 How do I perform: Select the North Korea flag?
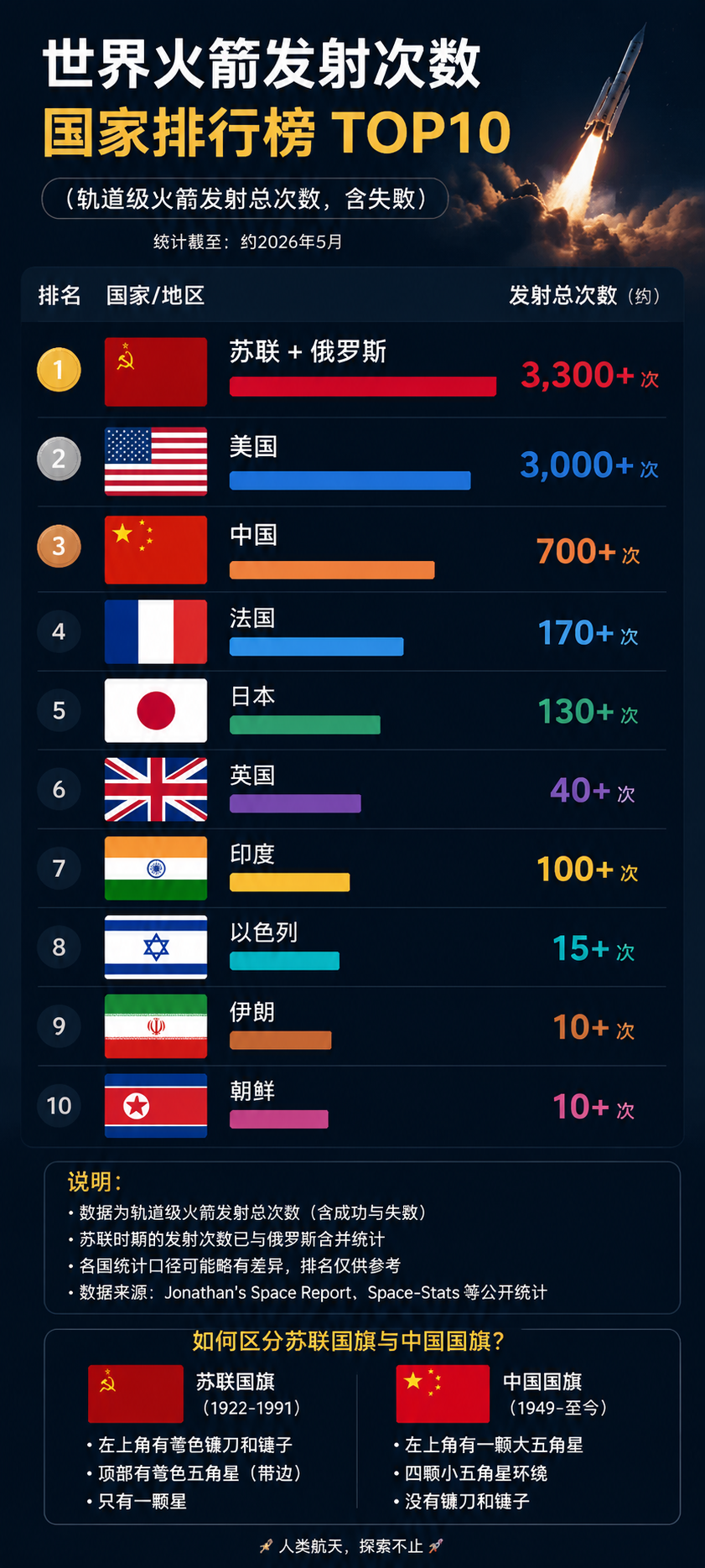coord(156,1105)
